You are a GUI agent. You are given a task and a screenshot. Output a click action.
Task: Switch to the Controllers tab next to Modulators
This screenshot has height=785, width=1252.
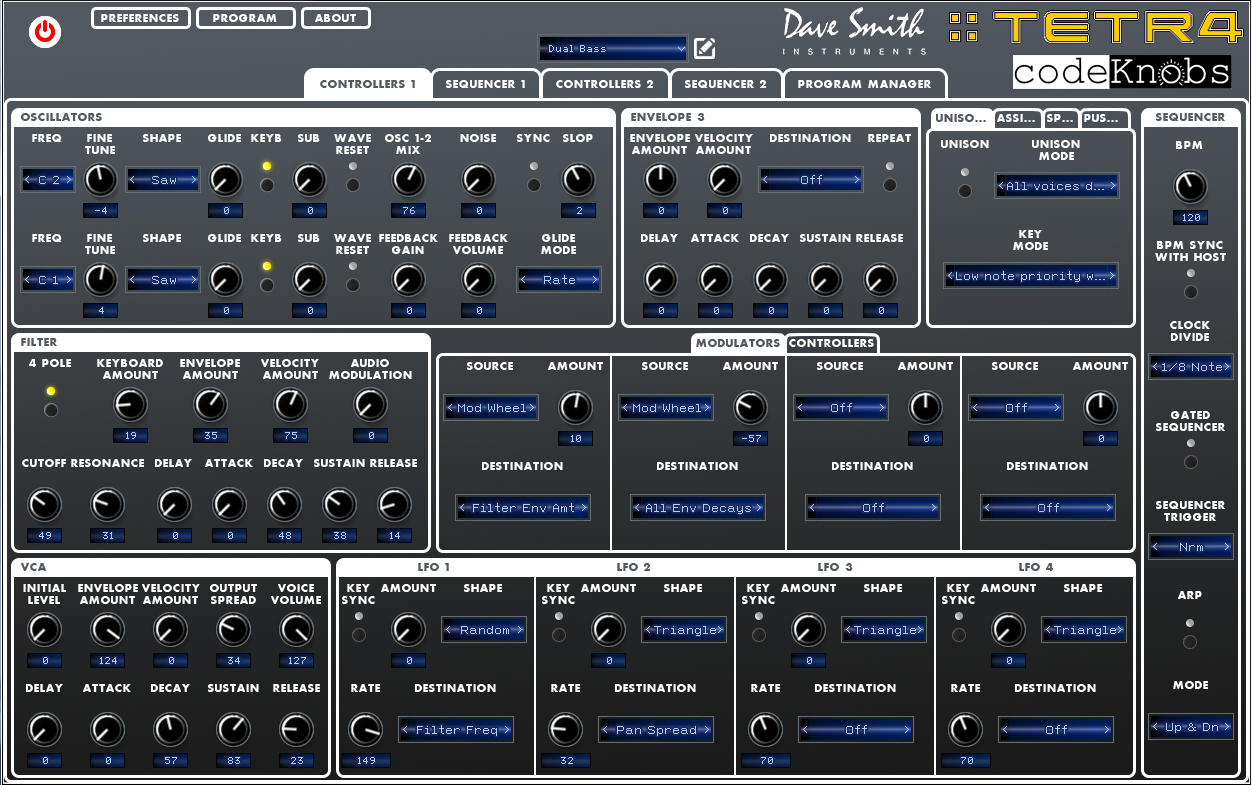click(832, 343)
